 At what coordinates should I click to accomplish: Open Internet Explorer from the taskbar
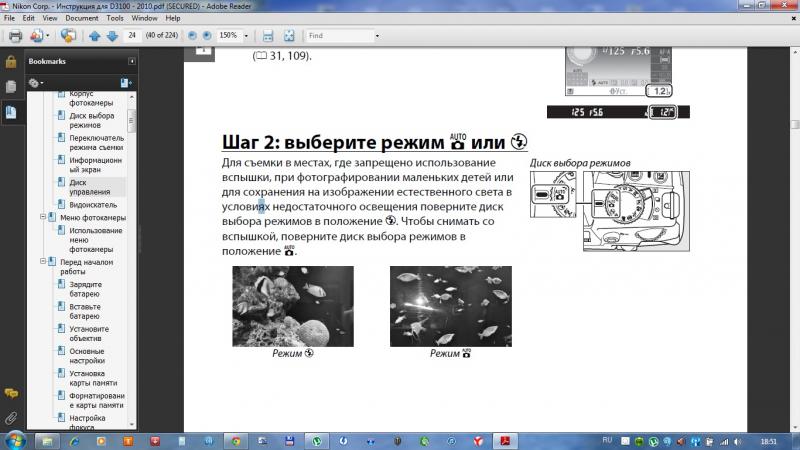(74, 441)
